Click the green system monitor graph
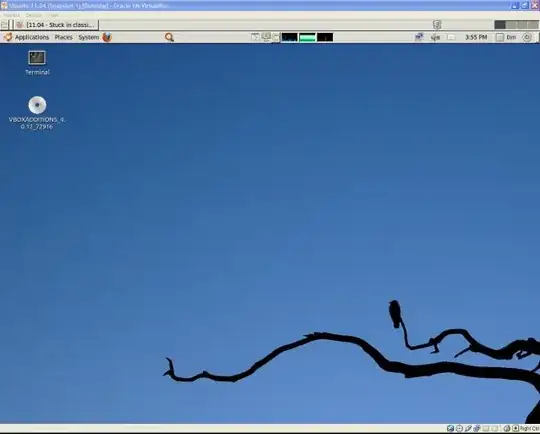This screenshot has width=540, height=434. pyautogui.click(x=307, y=37)
